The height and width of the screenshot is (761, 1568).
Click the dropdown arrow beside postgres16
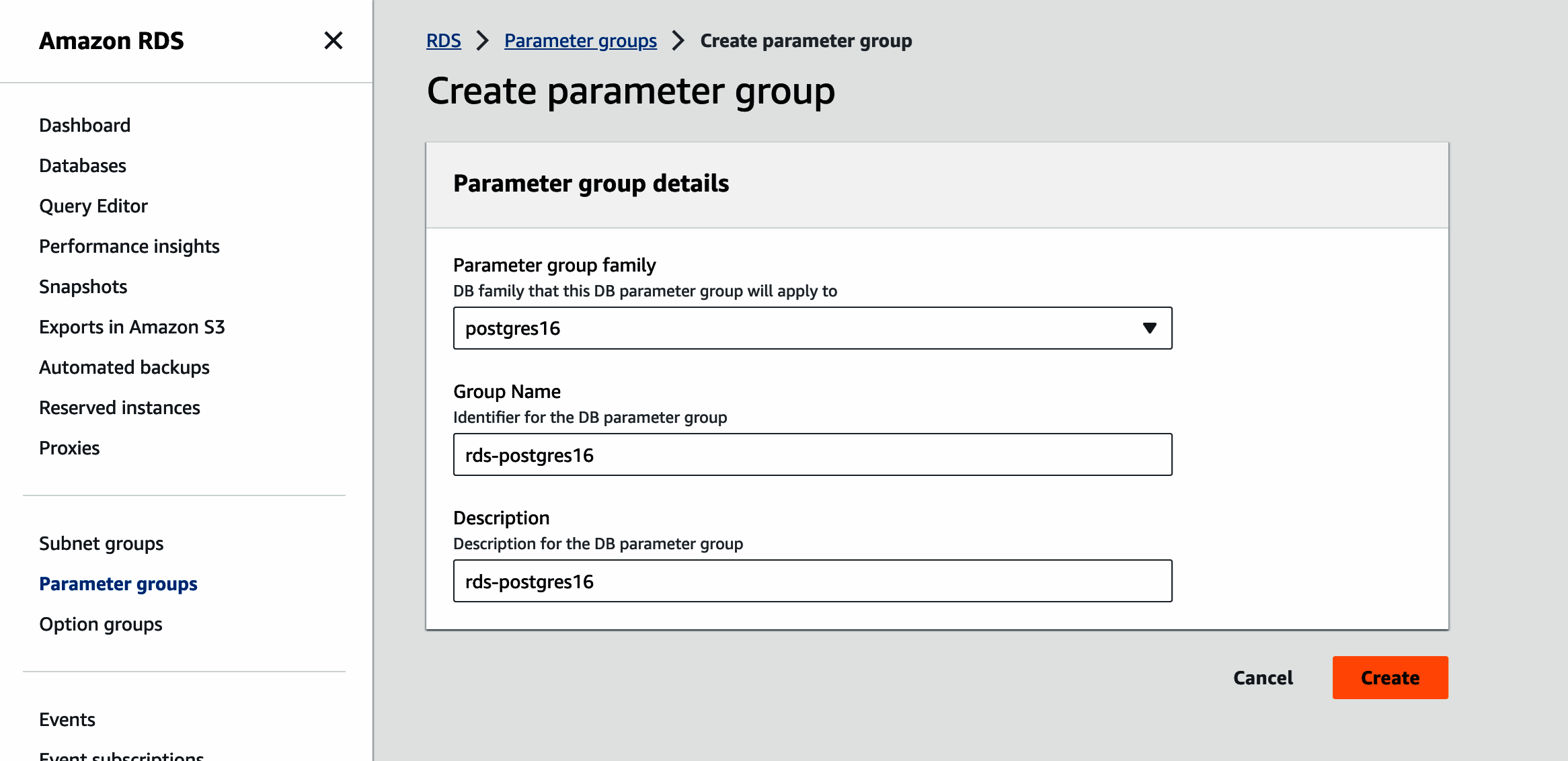click(x=1149, y=328)
